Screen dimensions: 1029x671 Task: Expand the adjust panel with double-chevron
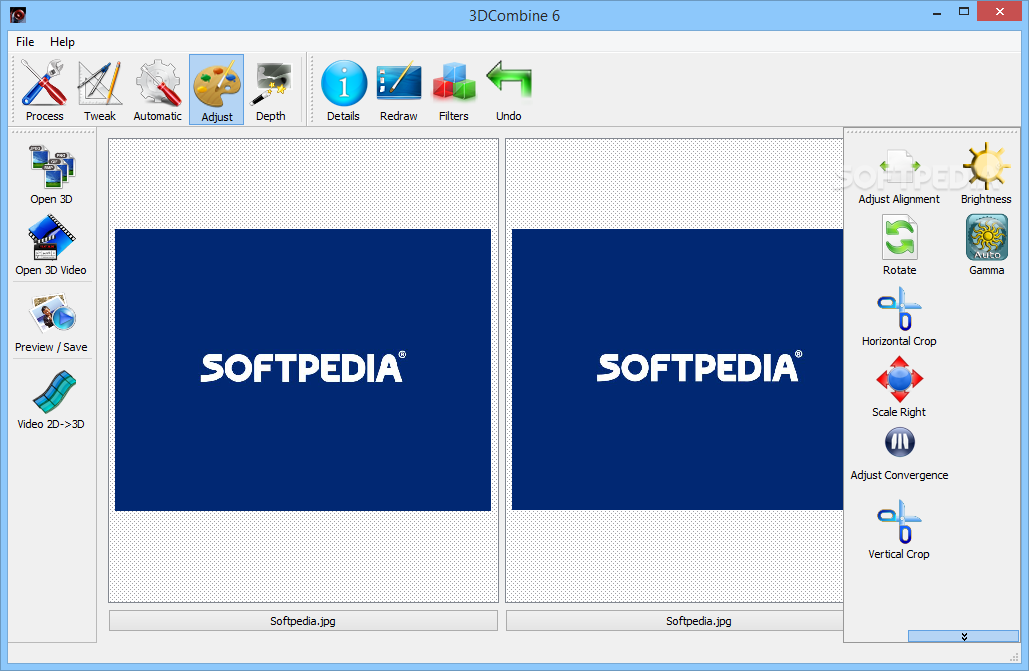[x=963, y=636]
